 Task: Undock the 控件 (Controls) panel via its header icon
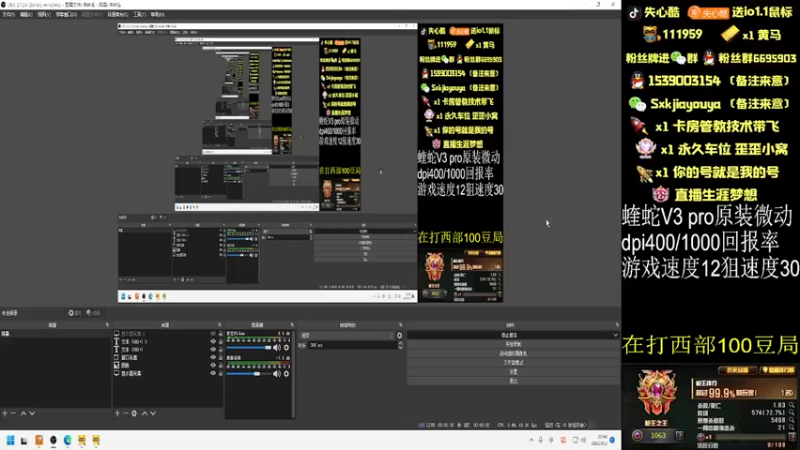coord(617,325)
